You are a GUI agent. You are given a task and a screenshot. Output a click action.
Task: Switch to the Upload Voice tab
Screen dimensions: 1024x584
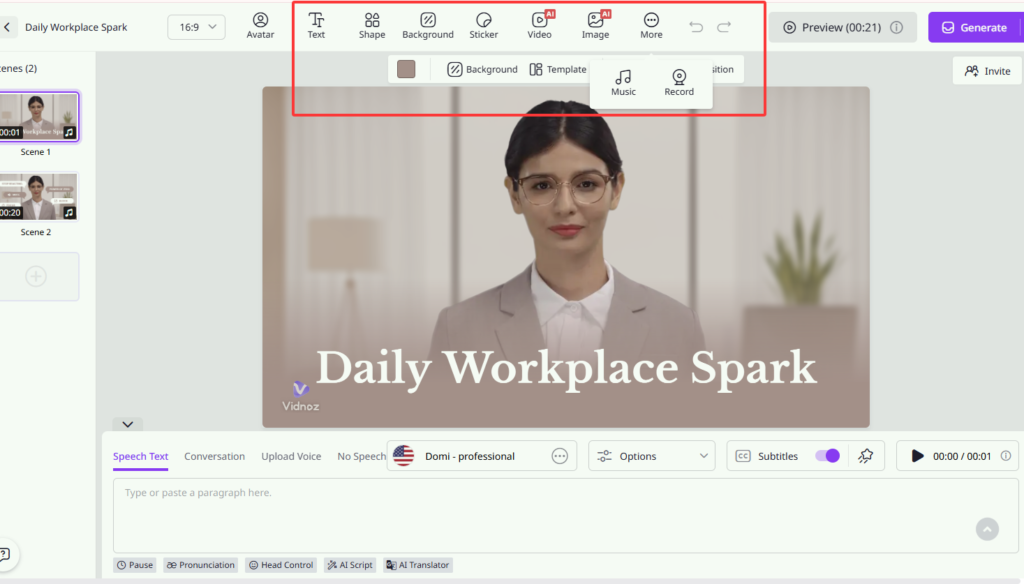click(x=291, y=456)
